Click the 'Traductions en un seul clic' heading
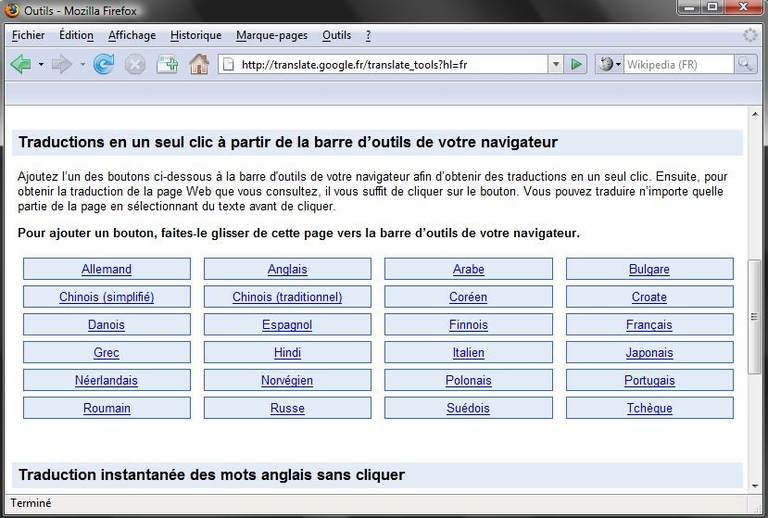 tap(288, 142)
